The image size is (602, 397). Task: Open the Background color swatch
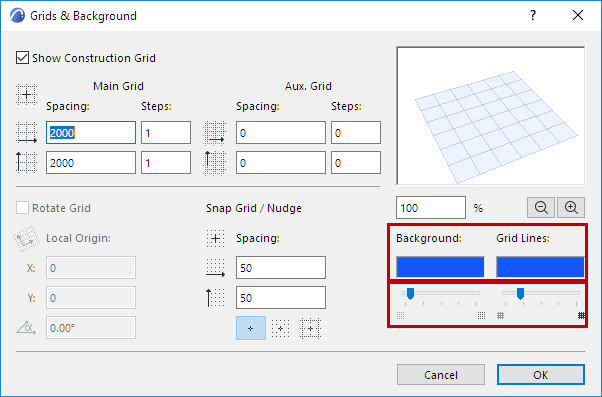440,267
